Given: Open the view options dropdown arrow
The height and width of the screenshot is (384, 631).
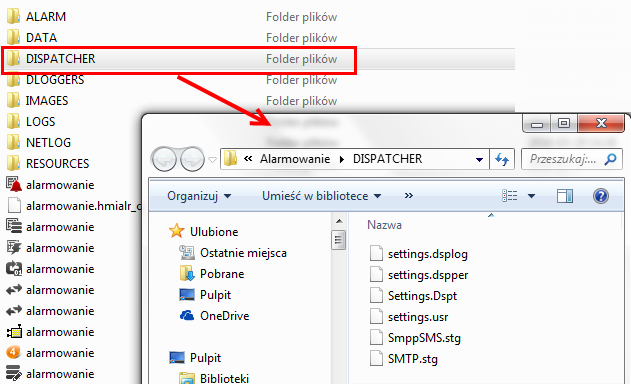Looking at the screenshot, I should point(531,196).
